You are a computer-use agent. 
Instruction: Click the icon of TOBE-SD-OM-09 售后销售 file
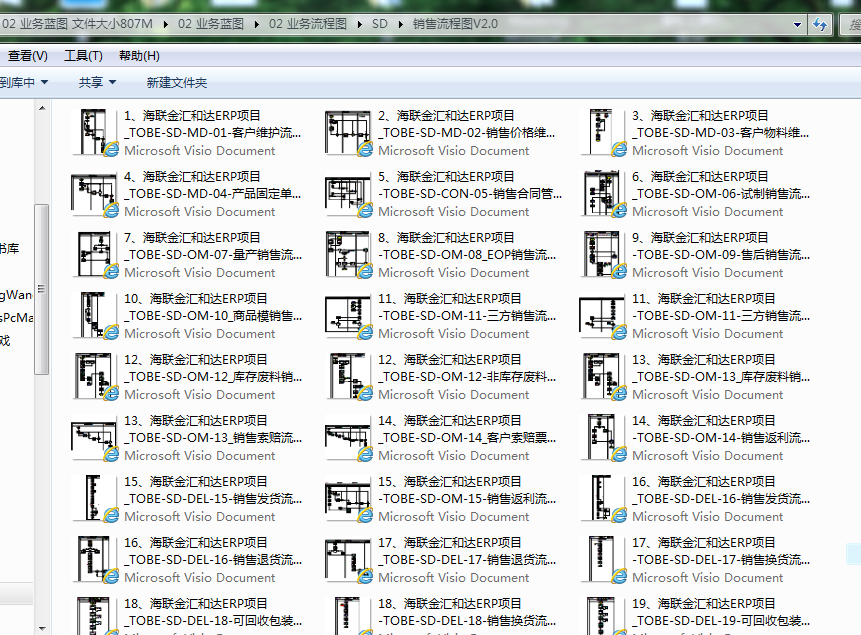(603, 254)
